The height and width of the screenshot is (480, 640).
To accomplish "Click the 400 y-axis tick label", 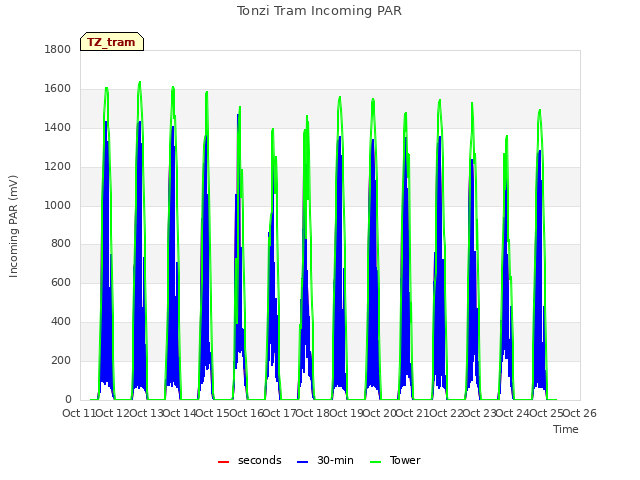I will (x=61, y=322).
